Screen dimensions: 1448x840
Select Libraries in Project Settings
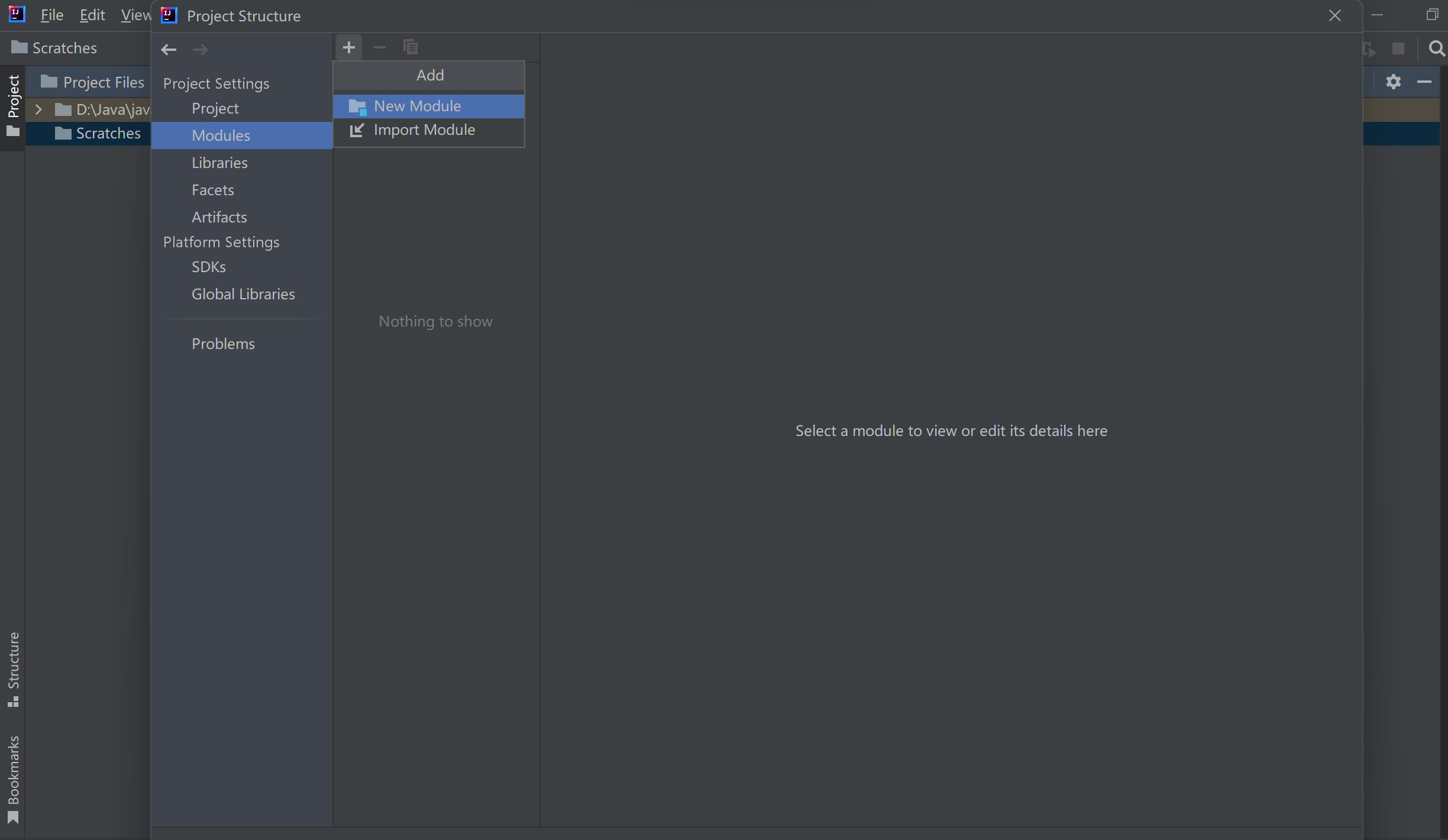[x=219, y=163]
